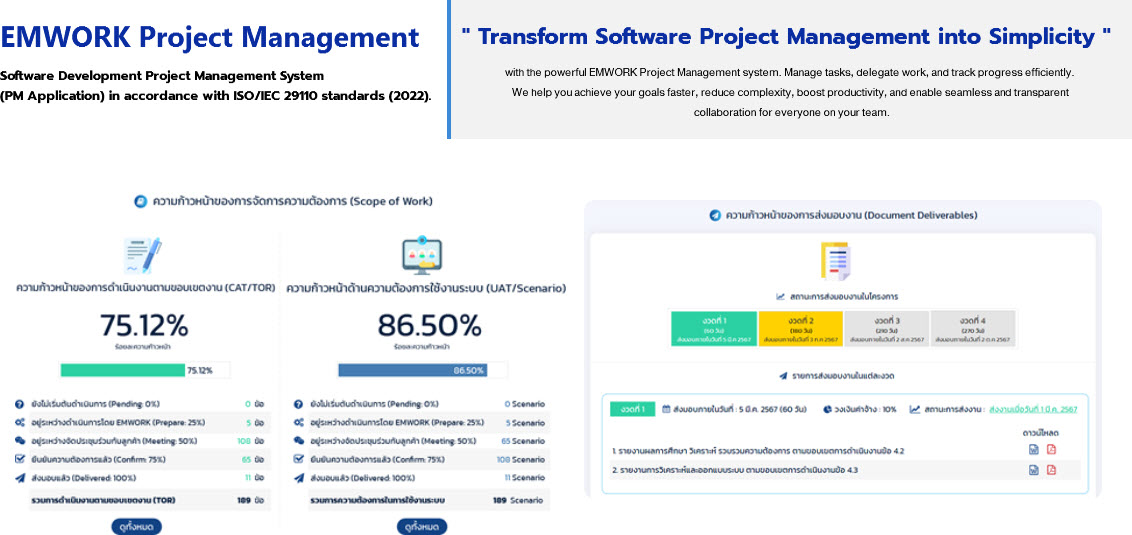Image resolution: width=1132 pixels, height=535 pixels.
Task: Click the TOR row 'Delivered: 100%'
Action: point(142,477)
